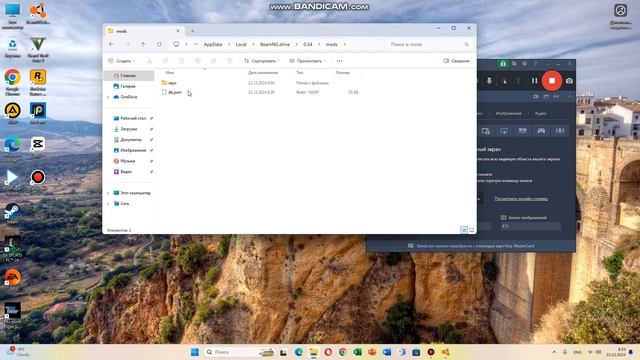This screenshot has width=640, height=360.
Task: Expand the OneDrive node arrow
Action: point(108,97)
